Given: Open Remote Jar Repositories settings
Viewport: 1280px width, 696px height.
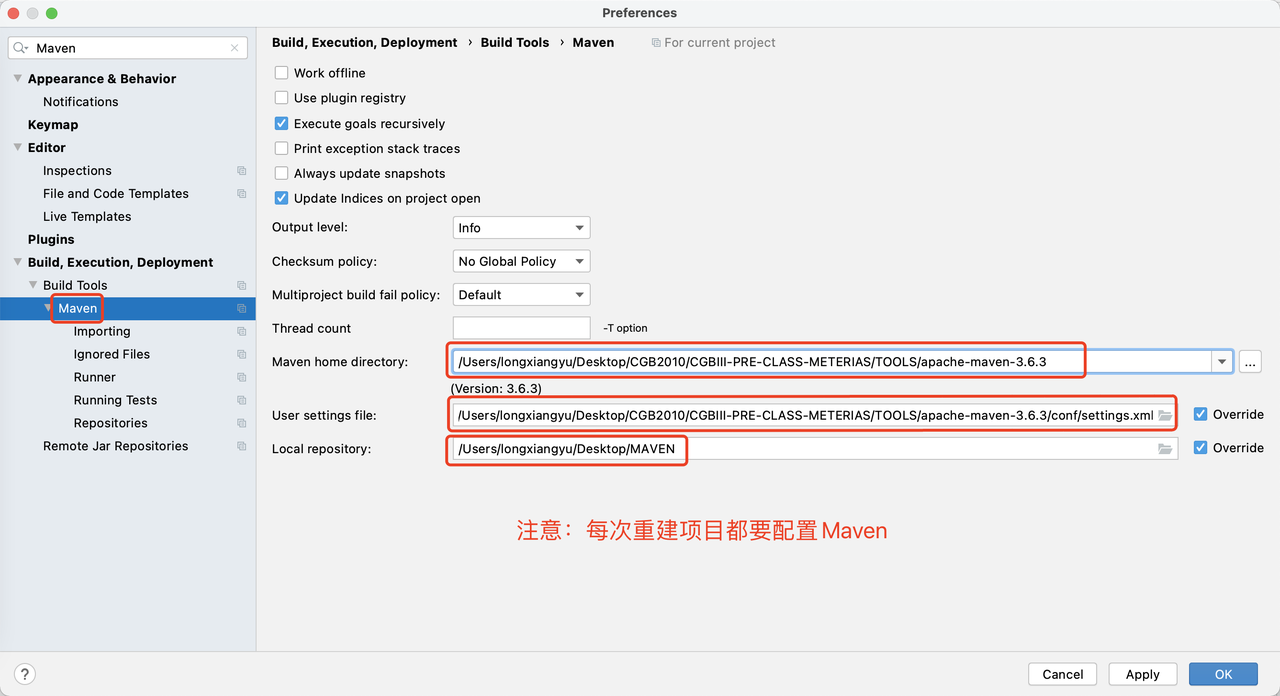Looking at the screenshot, I should 115,447.
